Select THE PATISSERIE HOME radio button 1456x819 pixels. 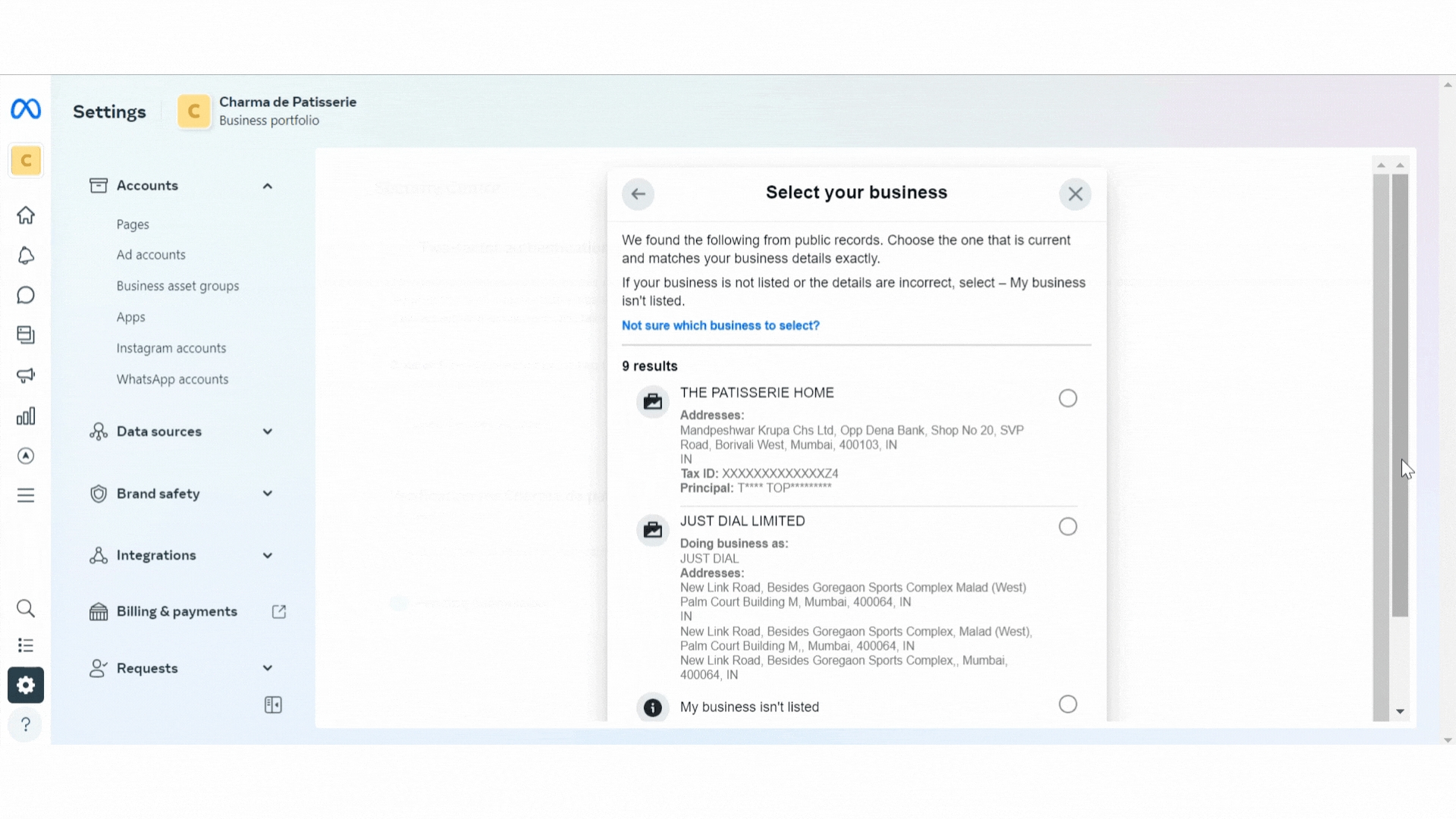(1067, 398)
